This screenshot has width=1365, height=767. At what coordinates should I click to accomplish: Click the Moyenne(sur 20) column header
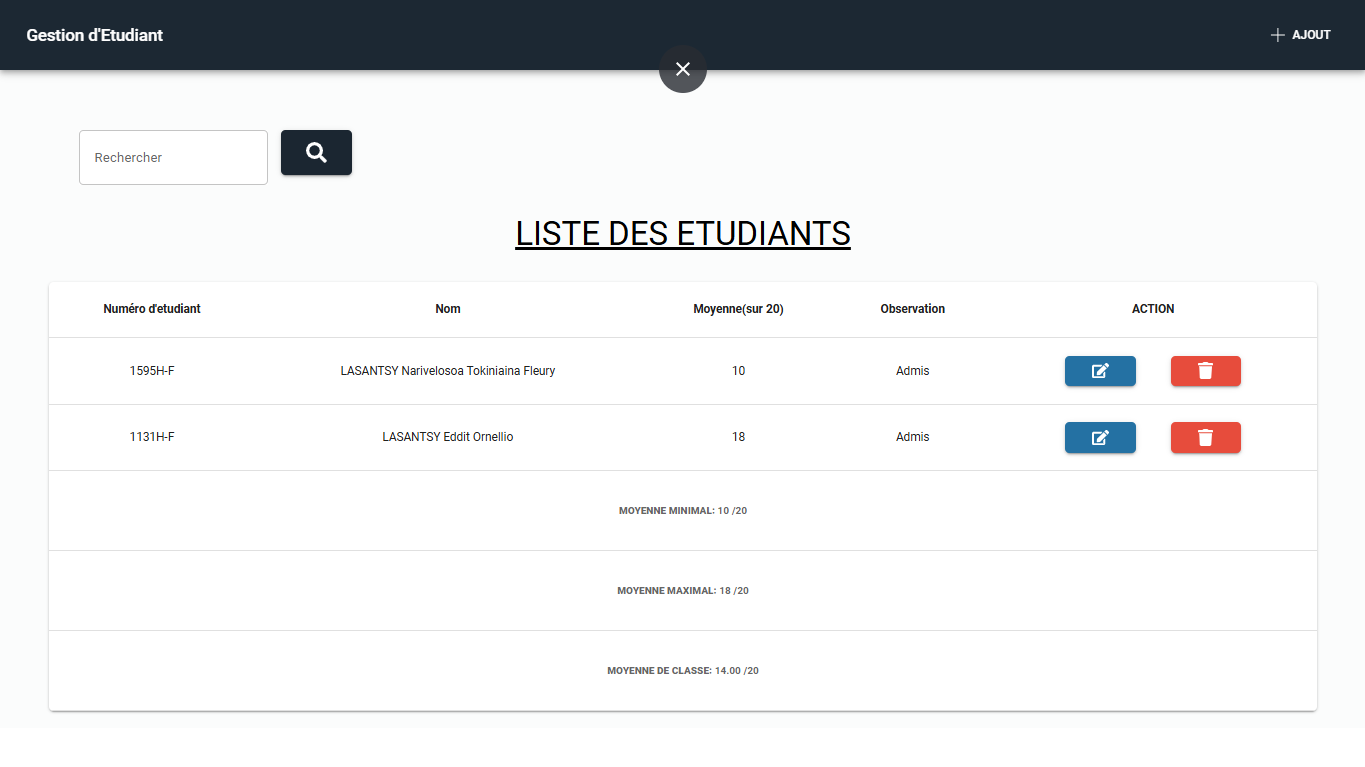(738, 309)
